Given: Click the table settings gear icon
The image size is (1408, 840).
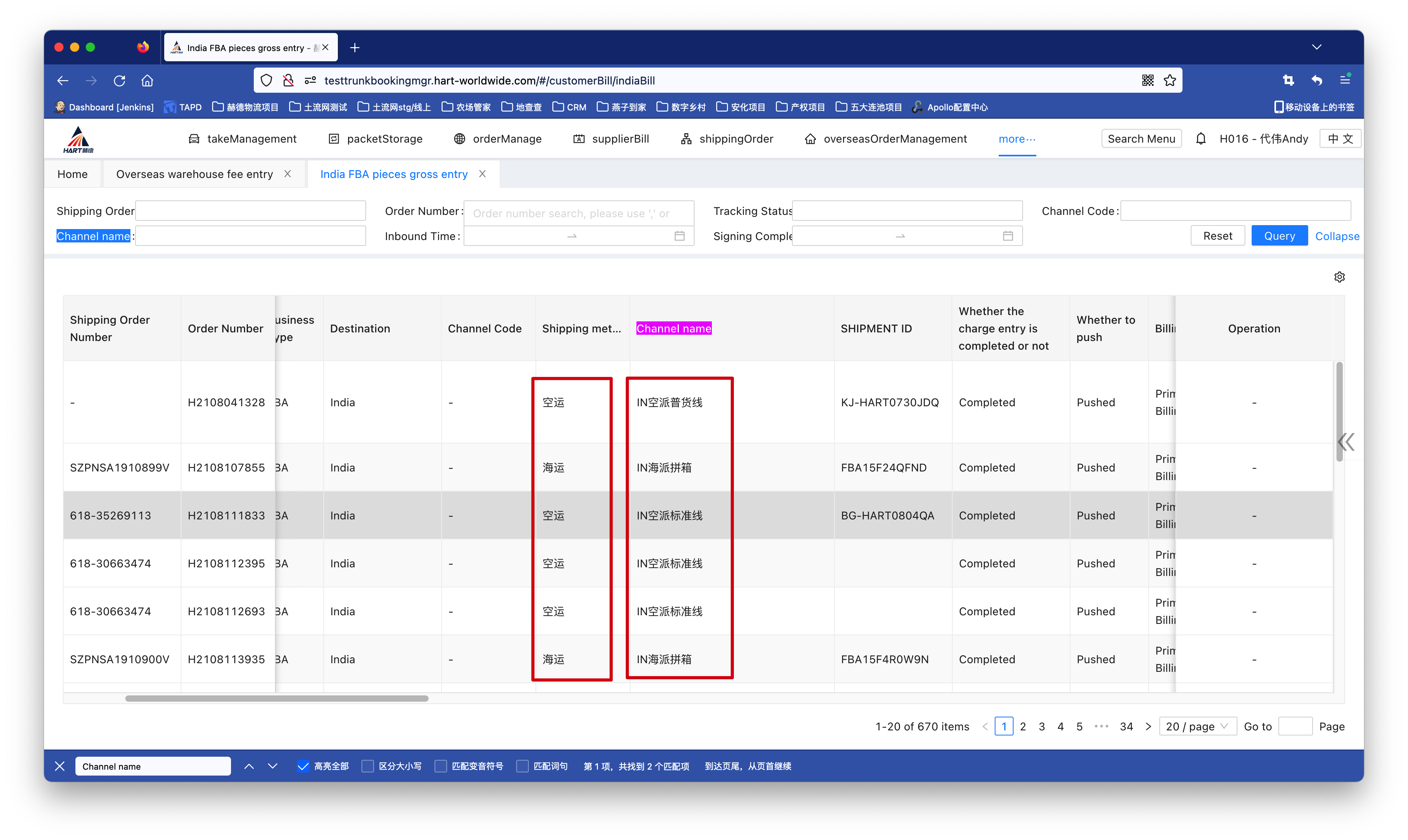Looking at the screenshot, I should [x=1339, y=277].
